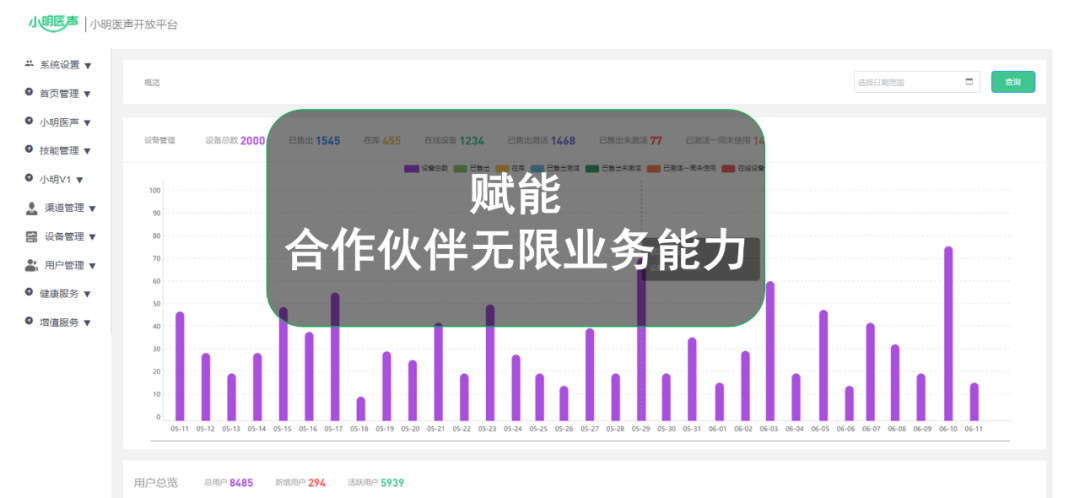This screenshot has width=1080, height=498.
Task: Expand the 健康服务 menu arrow
Action: (87, 295)
